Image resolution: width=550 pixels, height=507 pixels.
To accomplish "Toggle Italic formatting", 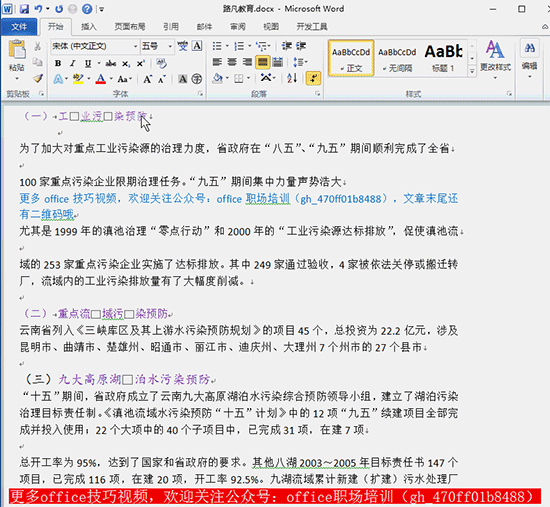I will click(73, 64).
